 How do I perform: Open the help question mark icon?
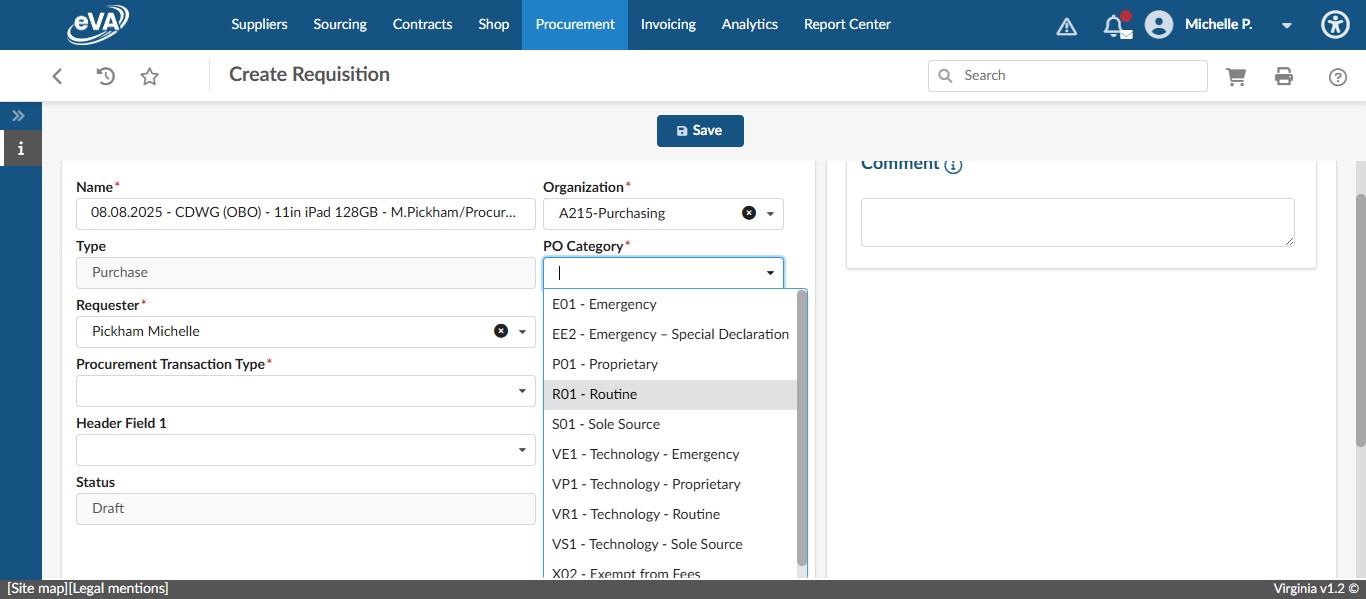[1338, 77]
